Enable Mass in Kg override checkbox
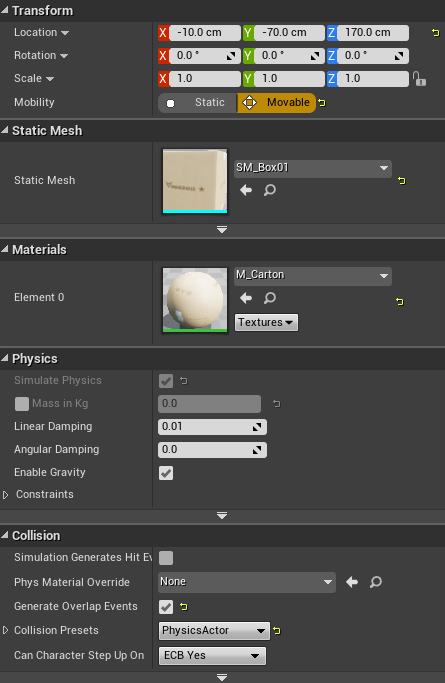445x683 pixels. pyautogui.click(x=22, y=404)
